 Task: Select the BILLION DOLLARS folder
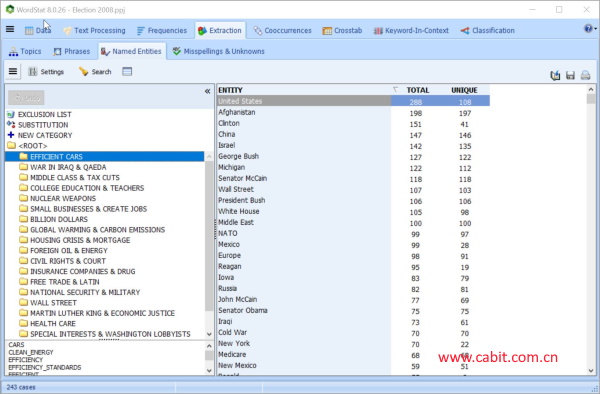click(54, 219)
